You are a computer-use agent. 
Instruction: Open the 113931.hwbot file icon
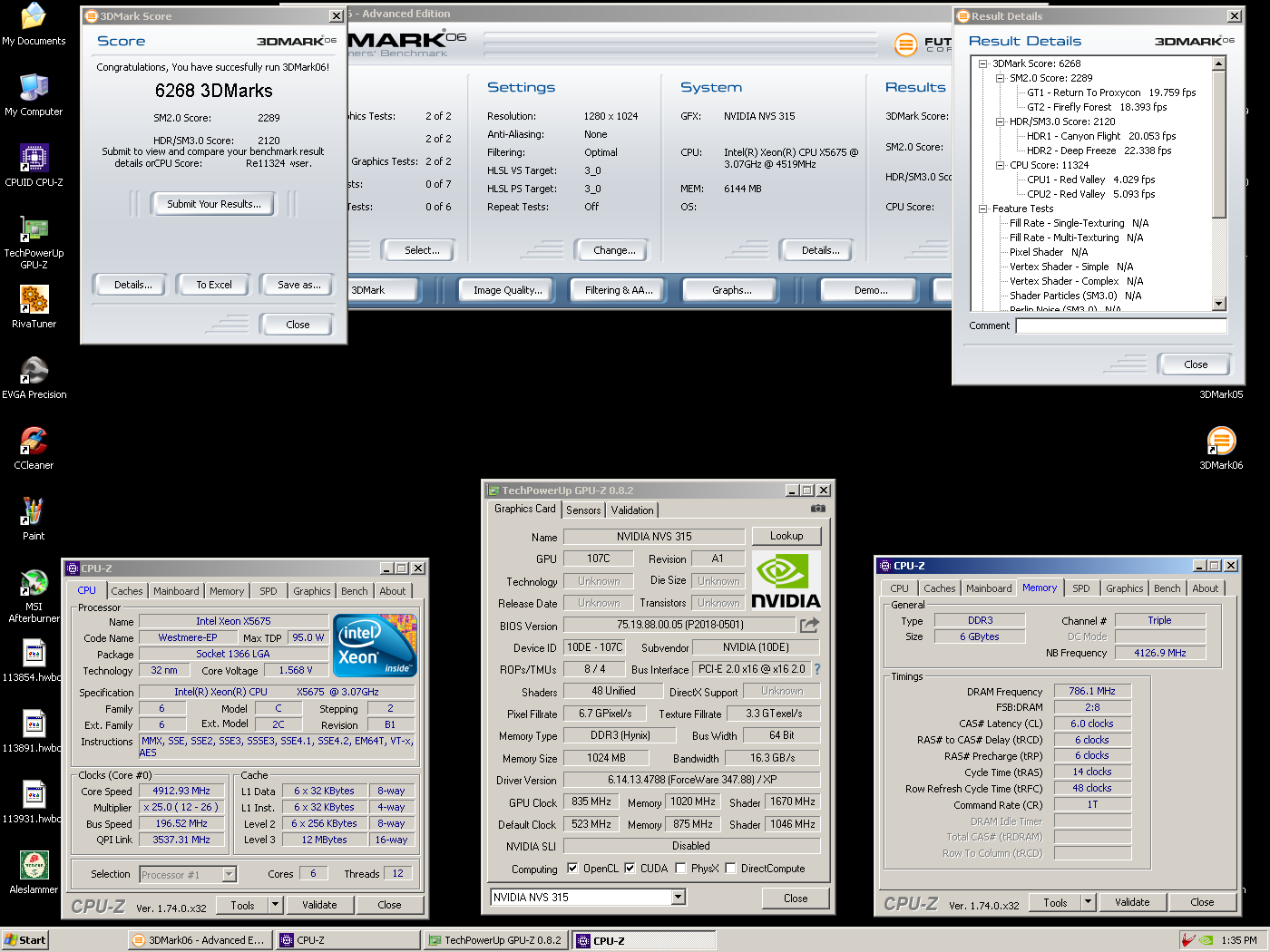click(x=34, y=802)
